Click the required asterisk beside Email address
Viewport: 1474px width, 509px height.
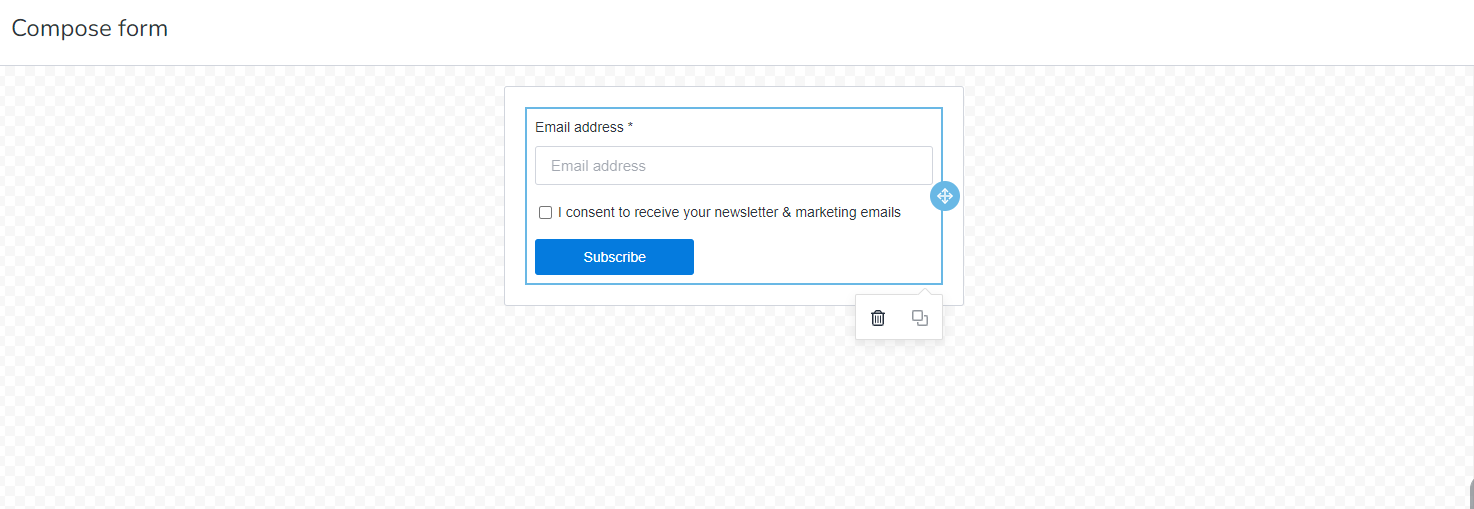tap(630, 127)
